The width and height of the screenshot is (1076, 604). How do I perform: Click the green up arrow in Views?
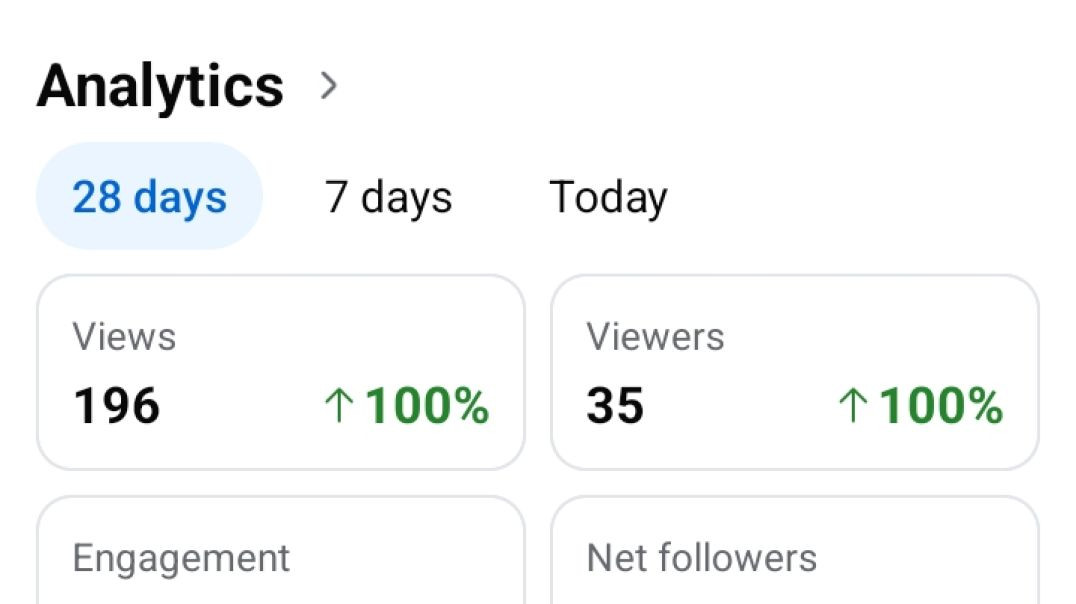[x=339, y=406]
